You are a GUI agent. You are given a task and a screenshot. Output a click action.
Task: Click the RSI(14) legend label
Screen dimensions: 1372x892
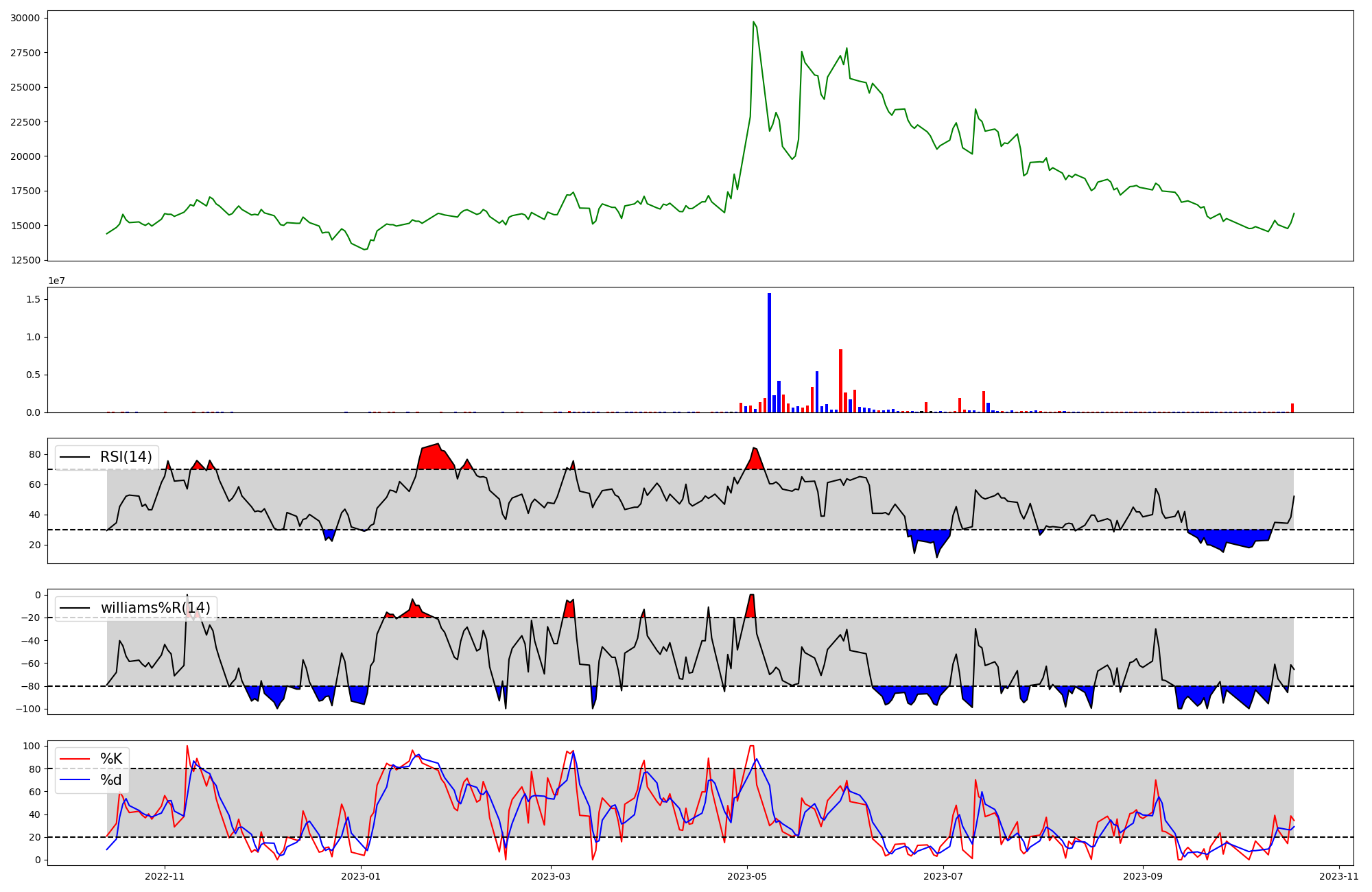coord(126,457)
